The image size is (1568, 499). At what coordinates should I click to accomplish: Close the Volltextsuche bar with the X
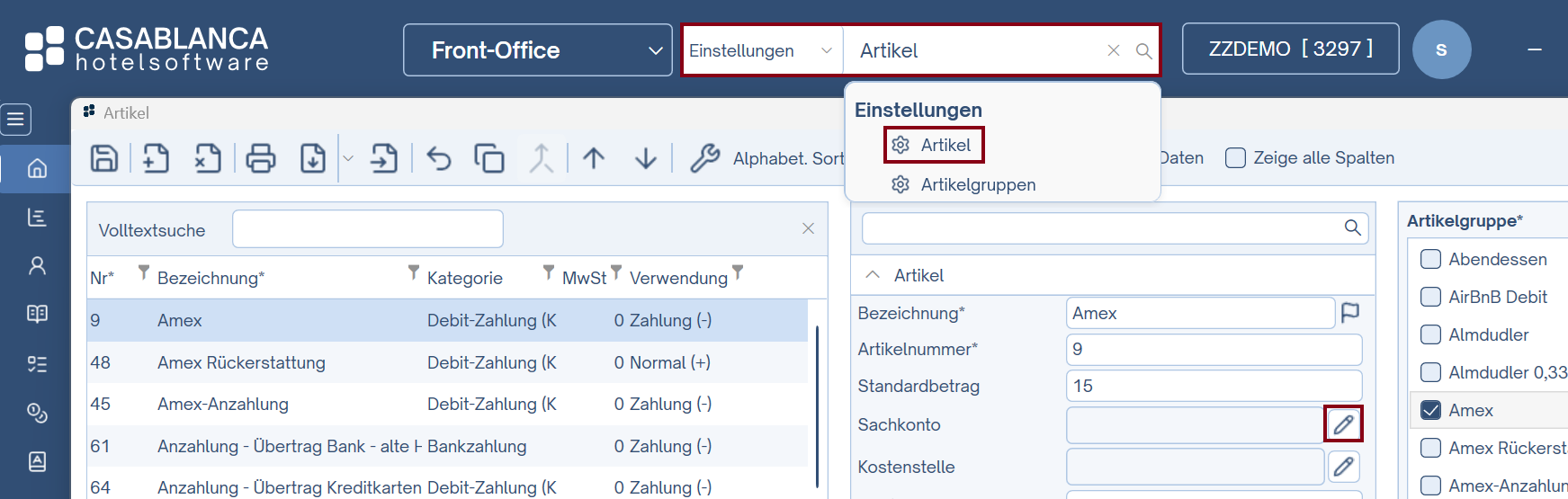pos(808,228)
